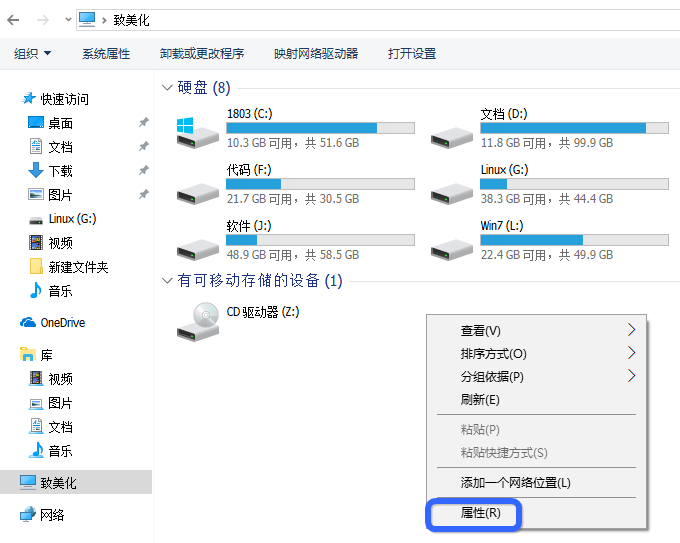The width and height of the screenshot is (680, 543).
Task: Open the 视频 library under 库
Action: 60,379
